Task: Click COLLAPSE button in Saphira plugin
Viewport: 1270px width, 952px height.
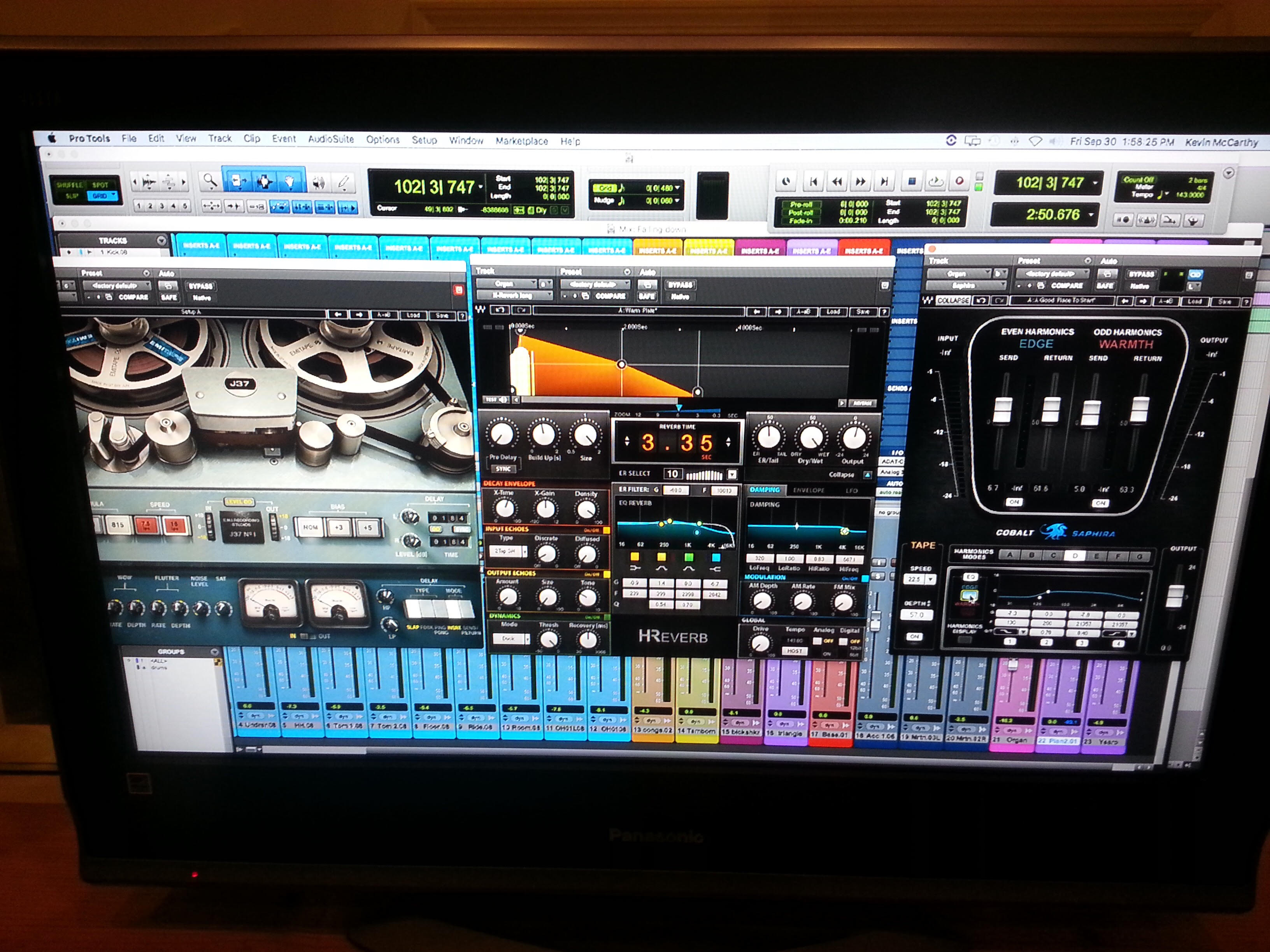Action: (953, 300)
